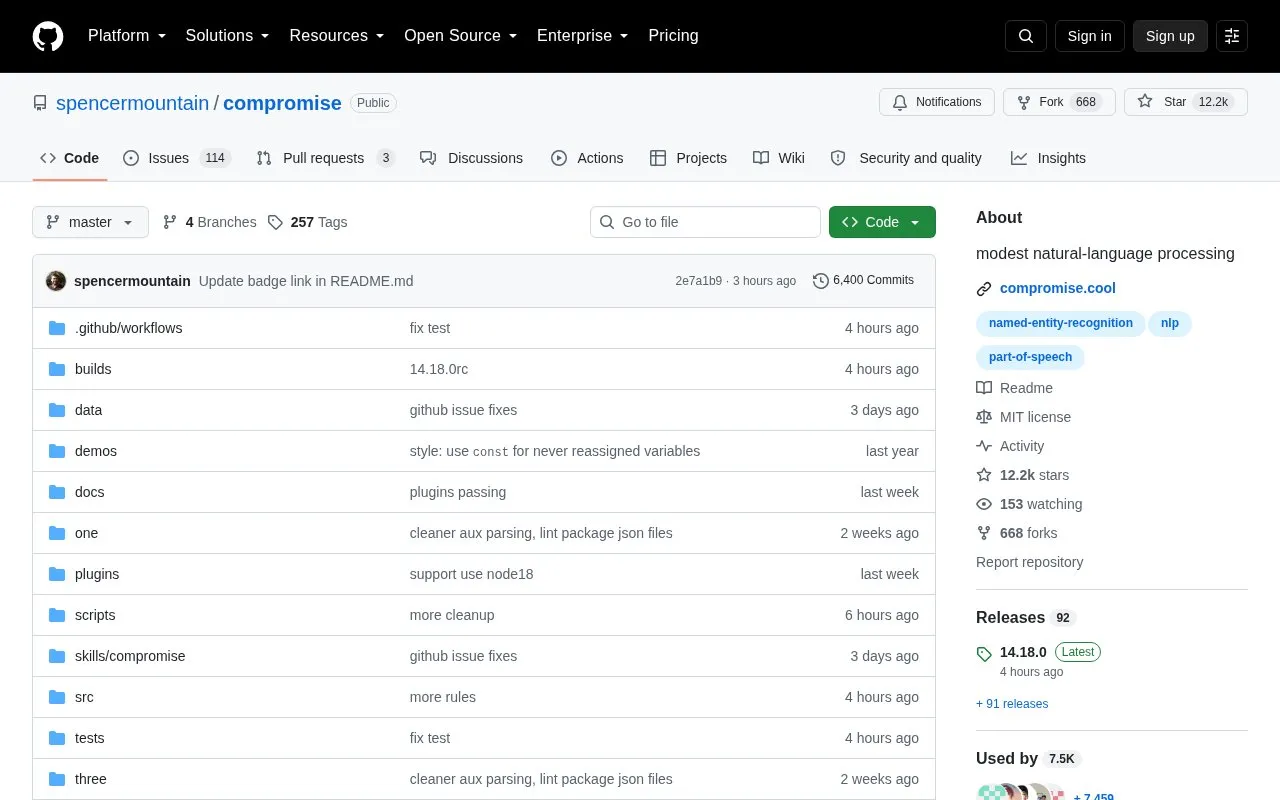
Task: Switch to the Pull requests tab
Action: point(325,158)
